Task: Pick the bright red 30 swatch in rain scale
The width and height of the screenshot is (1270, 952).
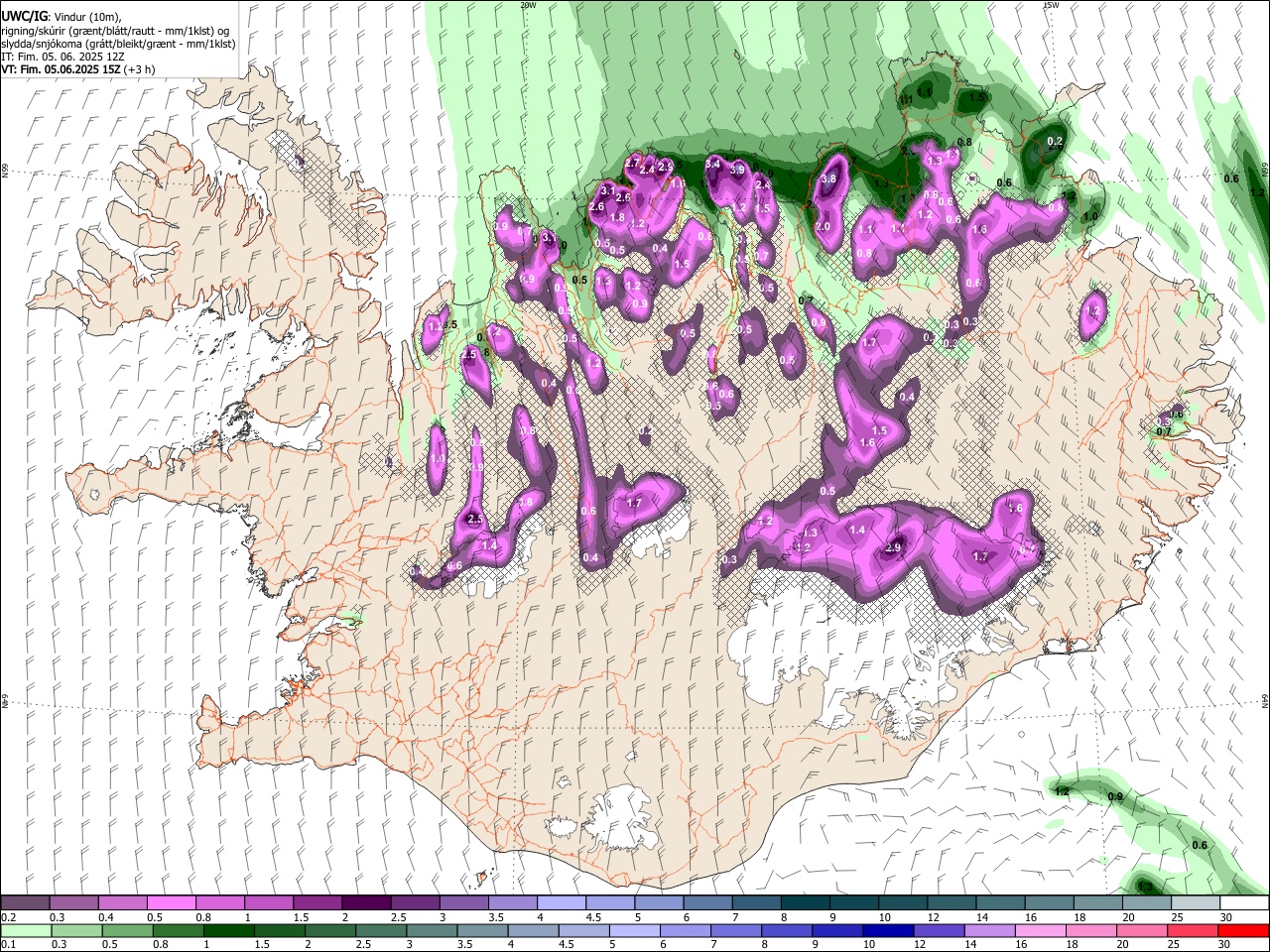Action: coord(1244,930)
